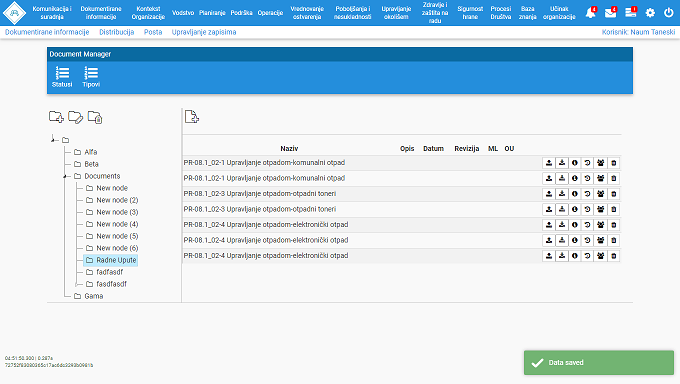Select the New node (5) folder
Image resolution: width=680 pixels, height=384 pixels.
click(112, 236)
